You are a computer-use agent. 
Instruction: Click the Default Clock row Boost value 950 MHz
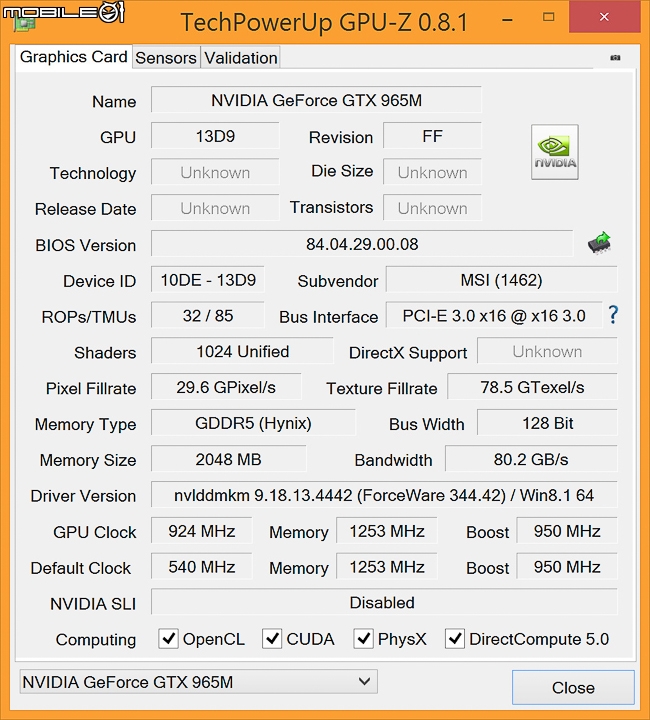567,567
